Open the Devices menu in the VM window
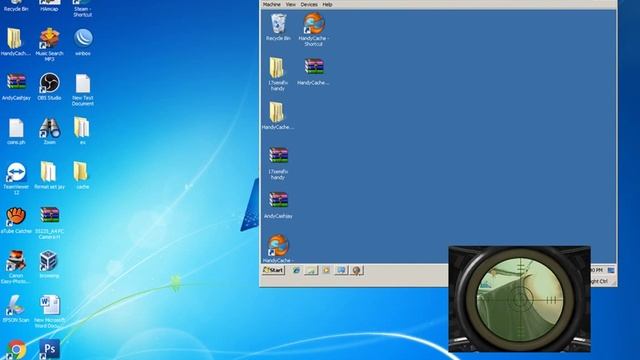 (309, 4)
